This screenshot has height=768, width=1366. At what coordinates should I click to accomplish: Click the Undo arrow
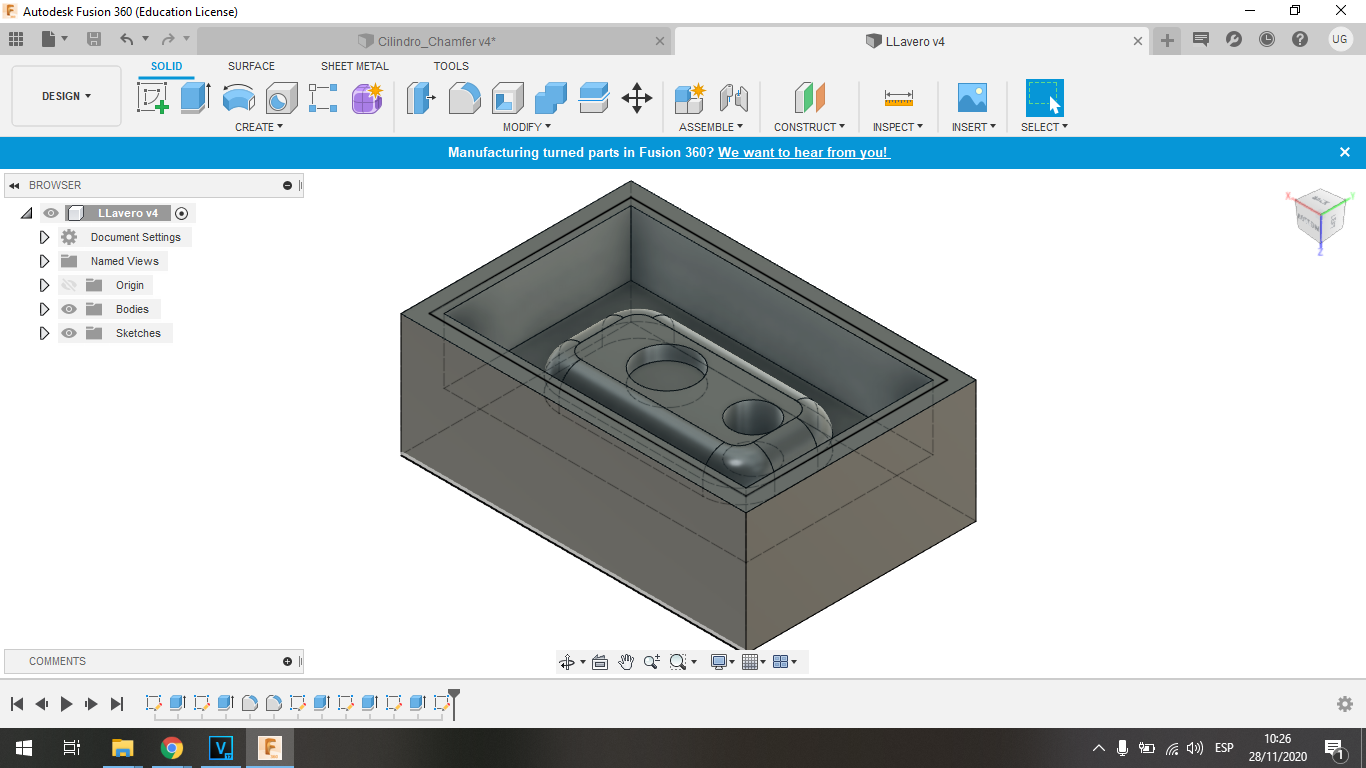tap(126, 39)
